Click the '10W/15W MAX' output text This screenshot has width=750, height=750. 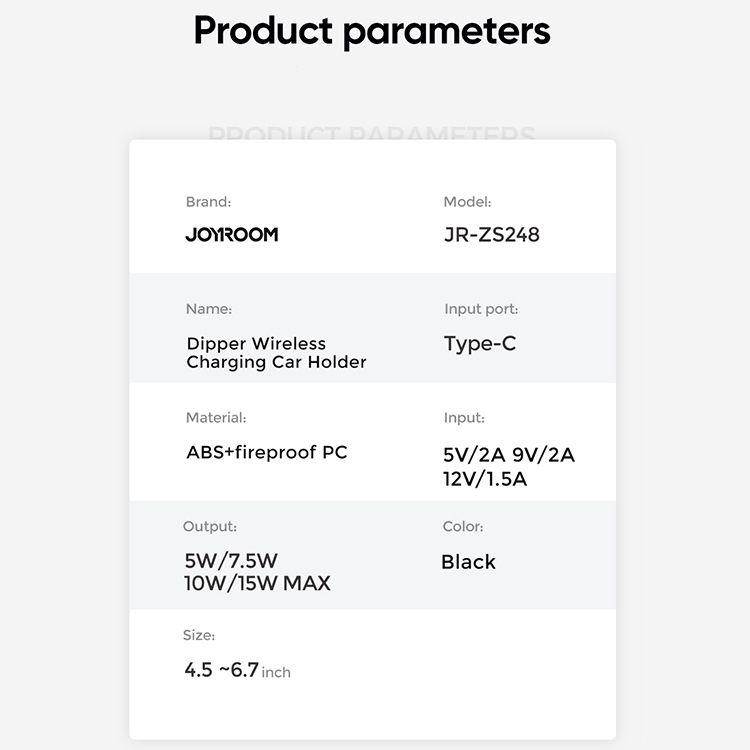coord(257,584)
